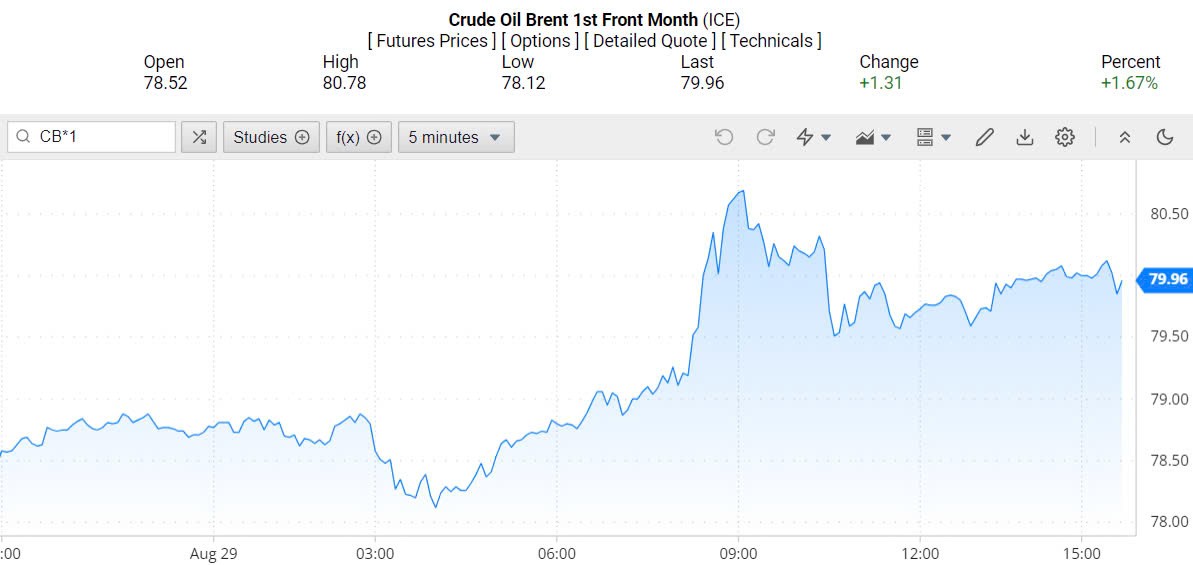Toggle dark mode moon icon

1164,137
